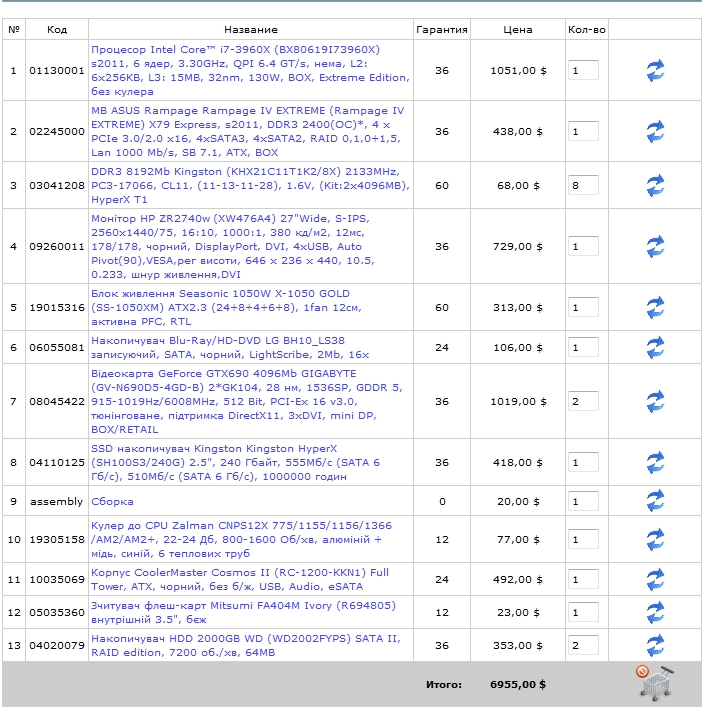
Task: Open Кулер Zalman CNPS12X product link
Action: (242, 540)
